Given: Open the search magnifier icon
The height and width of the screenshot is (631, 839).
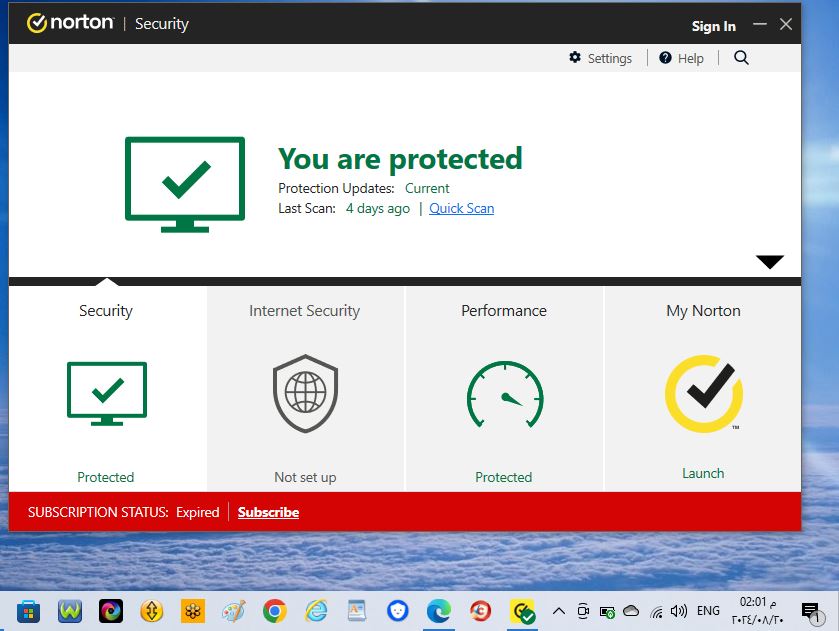Looking at the screenshot, I should click(x=741, y=58).
